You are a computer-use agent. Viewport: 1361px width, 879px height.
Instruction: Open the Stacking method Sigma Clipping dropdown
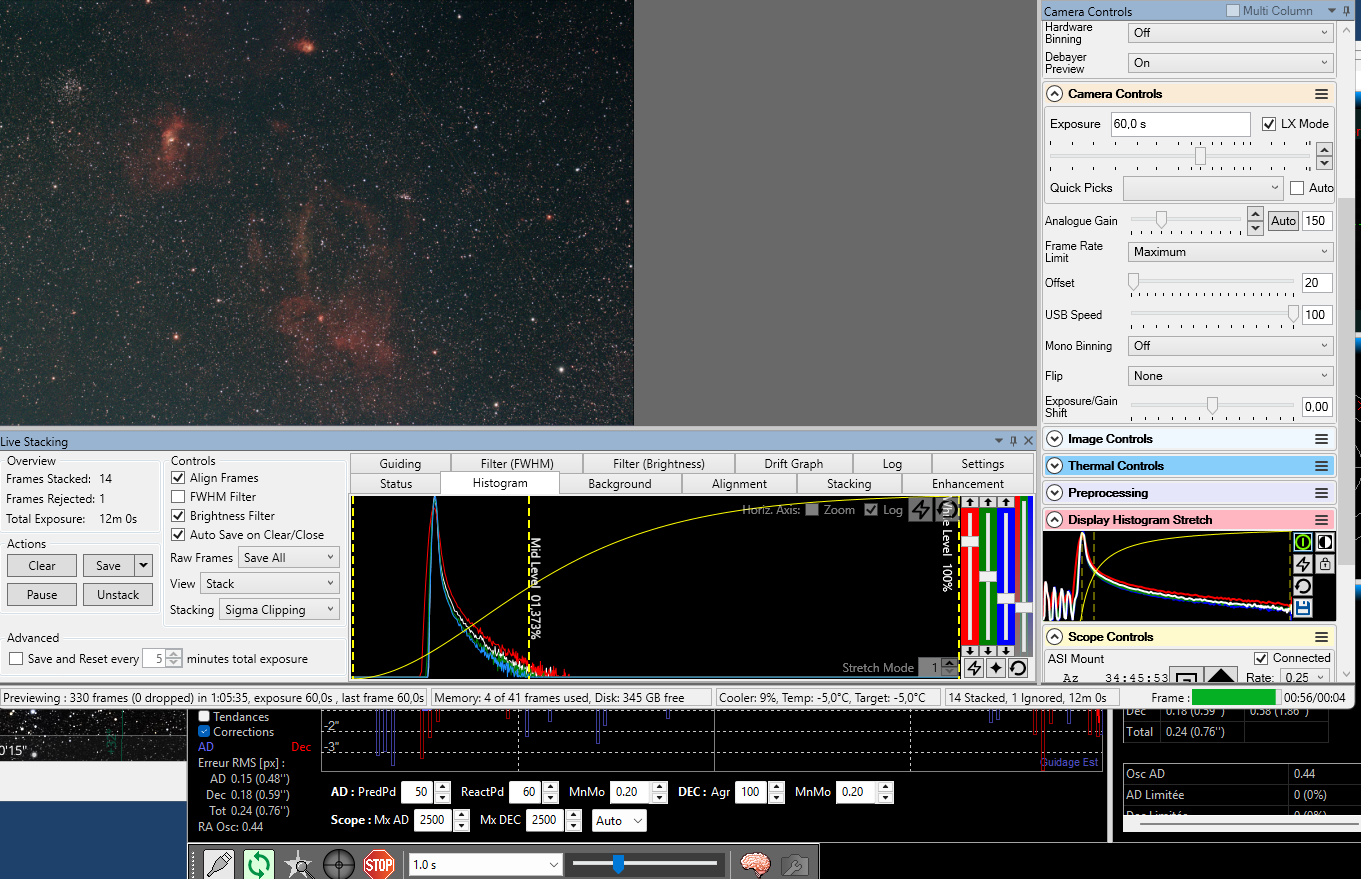click(279, 610)
